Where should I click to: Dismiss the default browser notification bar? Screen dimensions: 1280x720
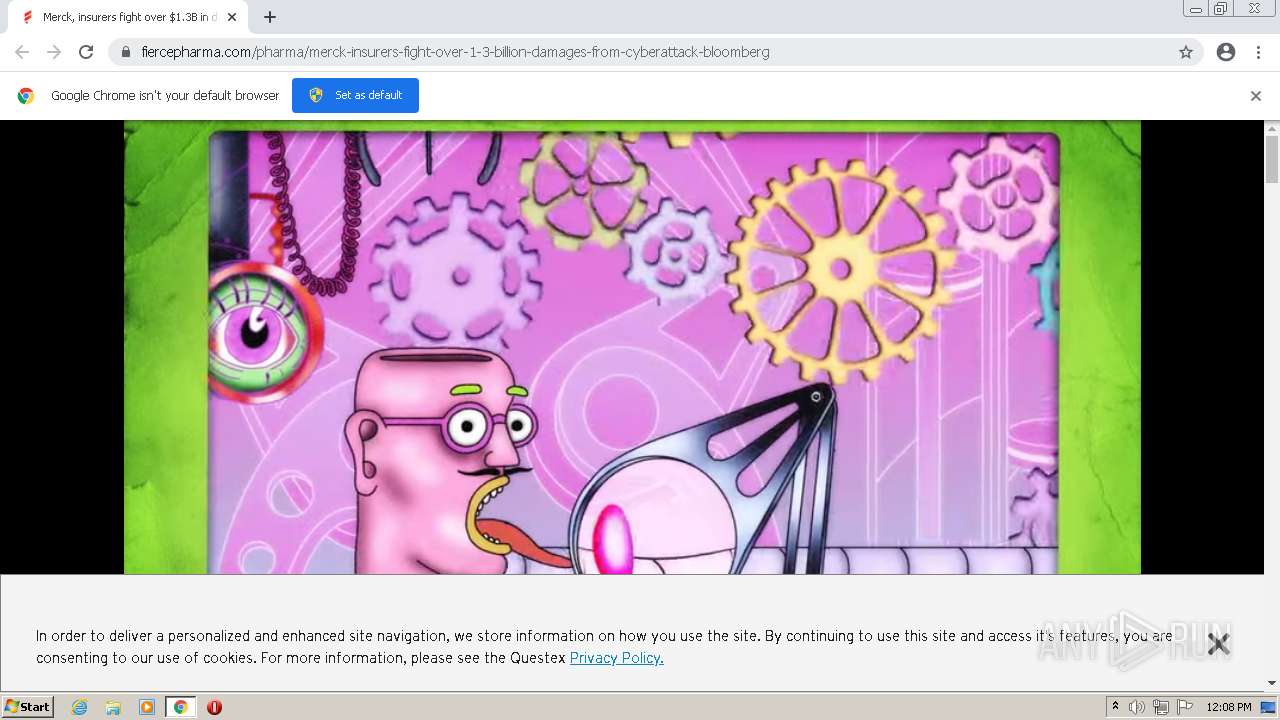[1256, 96]
